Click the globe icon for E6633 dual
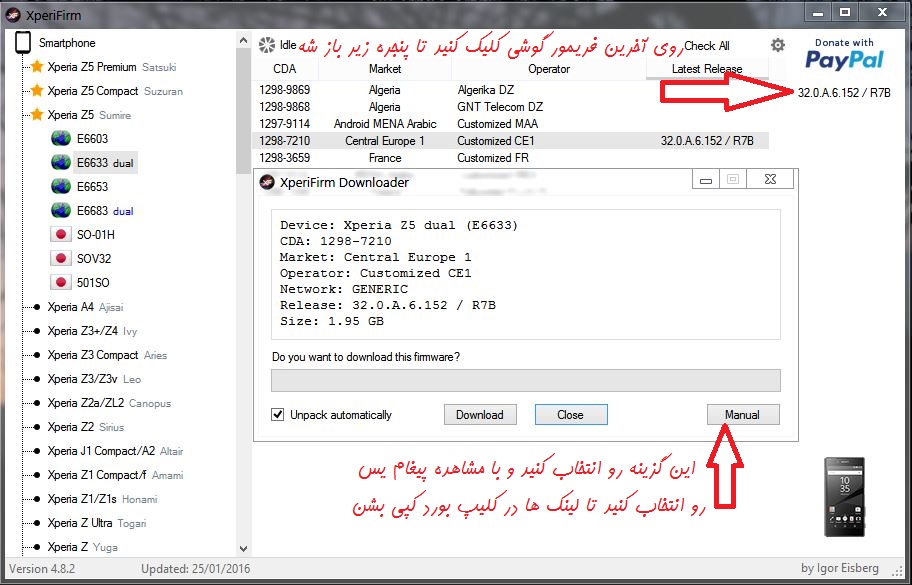This screenshot has height=585, width=912. 60,162
